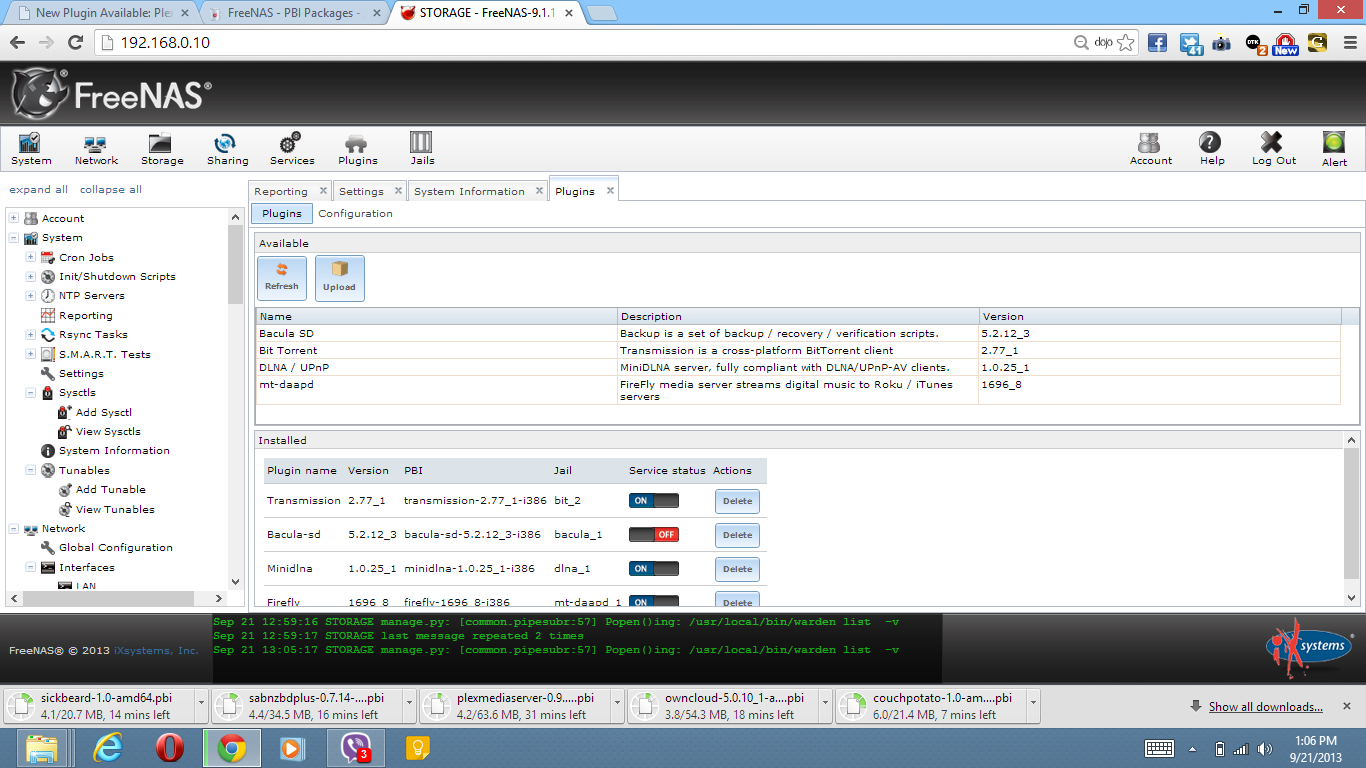Open the Account icon in top toolbar

coord(1151,149)
